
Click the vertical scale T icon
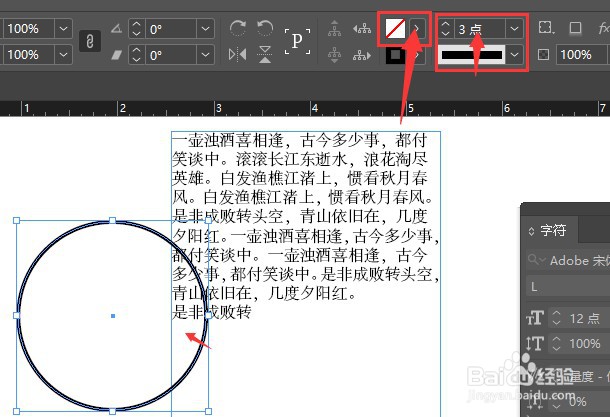click(x=535, y=343)
